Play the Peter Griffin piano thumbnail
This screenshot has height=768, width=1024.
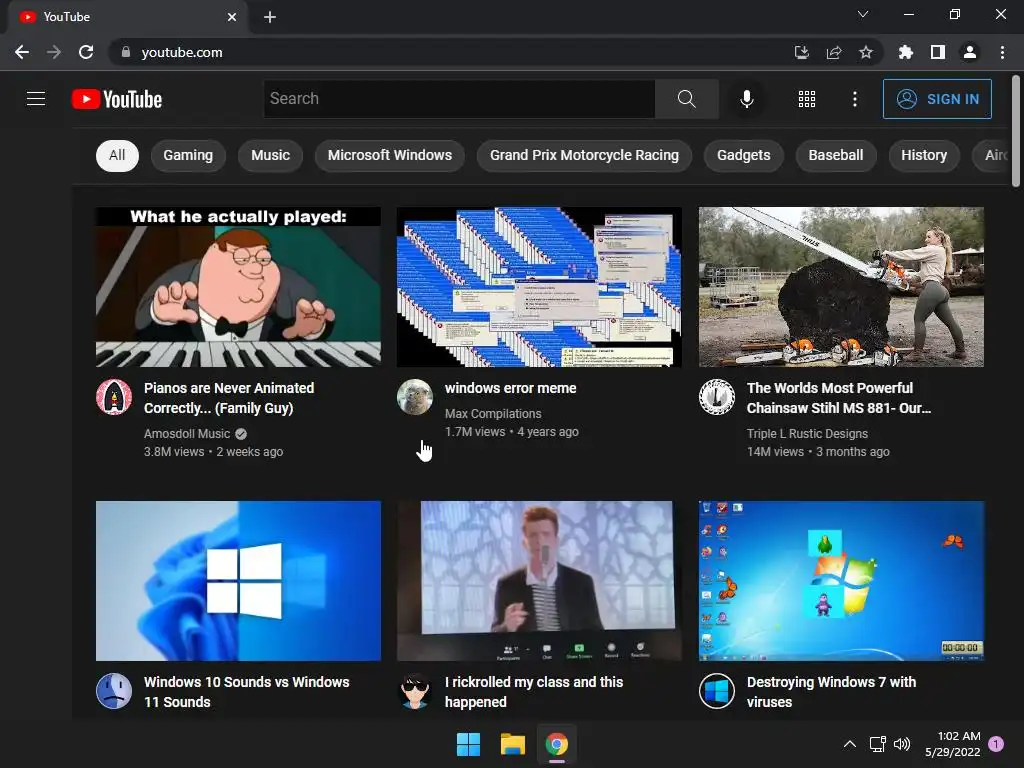click(238, 287)
